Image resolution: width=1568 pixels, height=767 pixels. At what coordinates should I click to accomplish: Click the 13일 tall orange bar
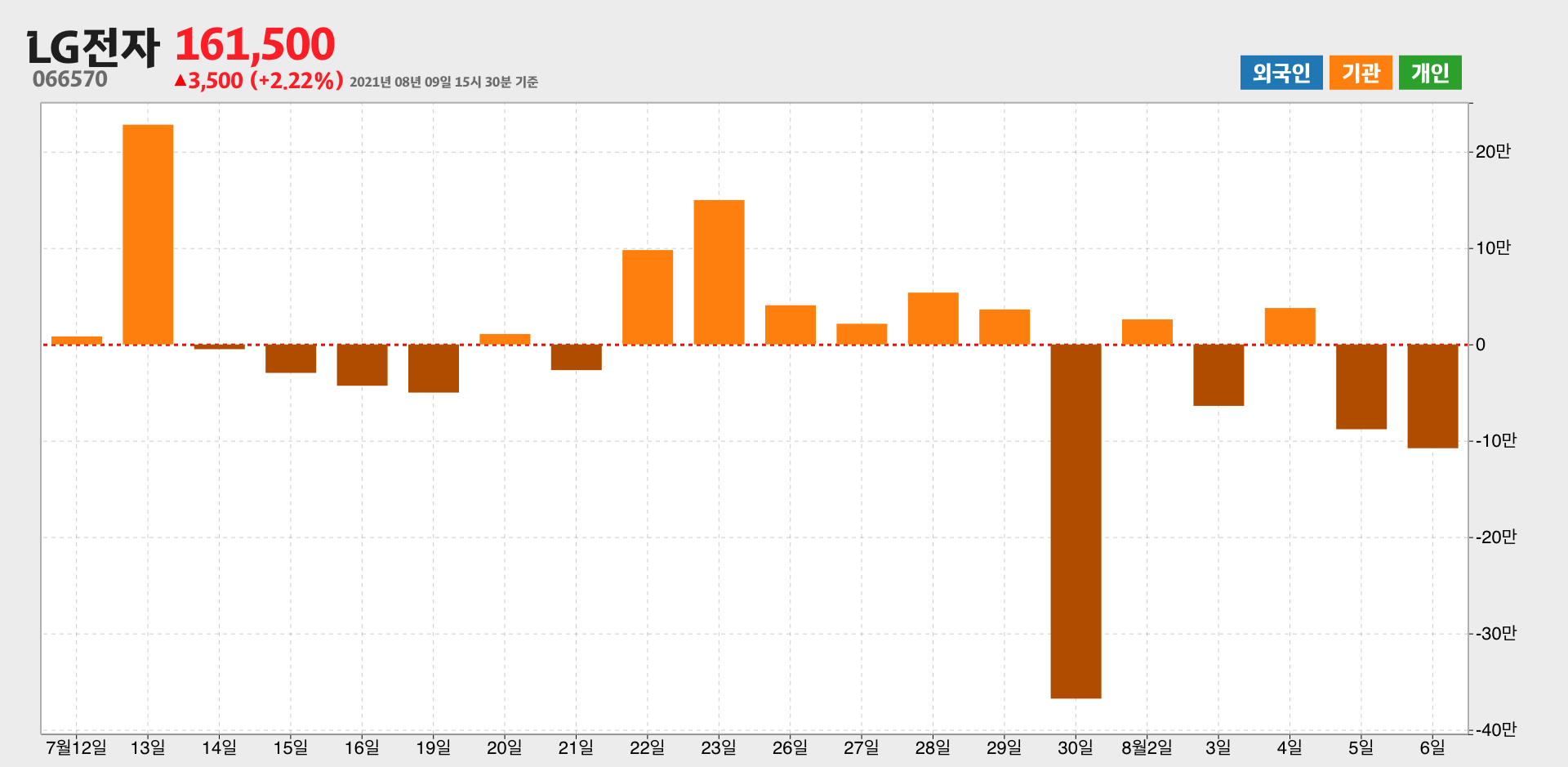[x=148, y=234]
